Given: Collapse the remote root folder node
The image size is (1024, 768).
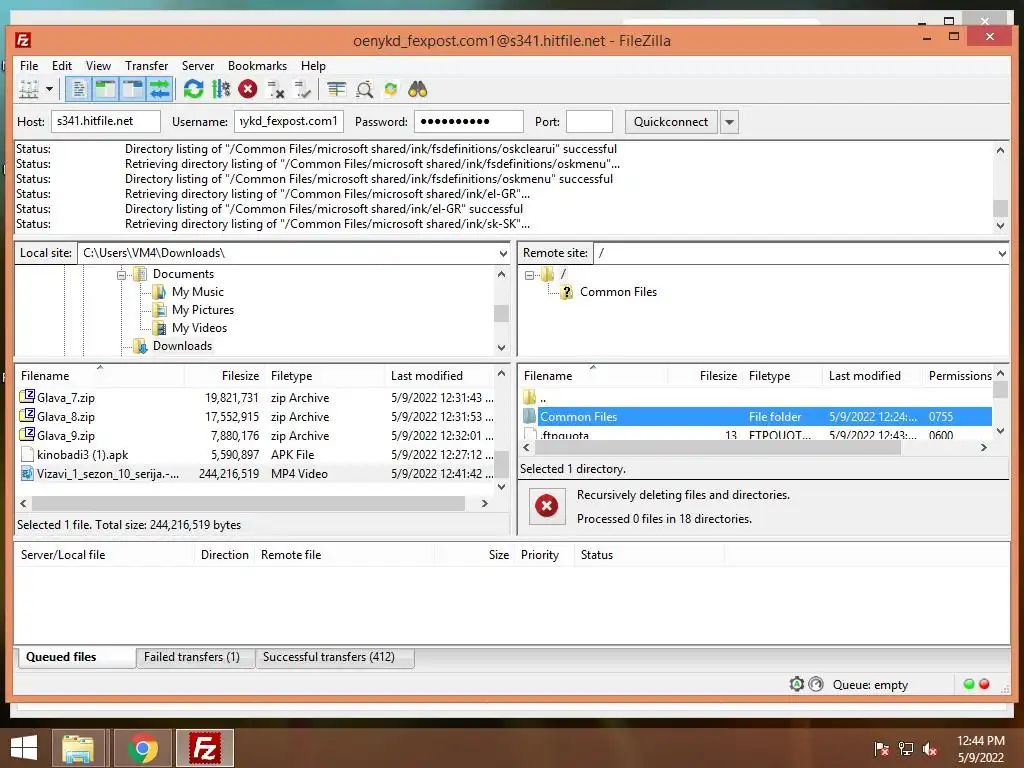Looking at the screenshot, I should 530,276.
